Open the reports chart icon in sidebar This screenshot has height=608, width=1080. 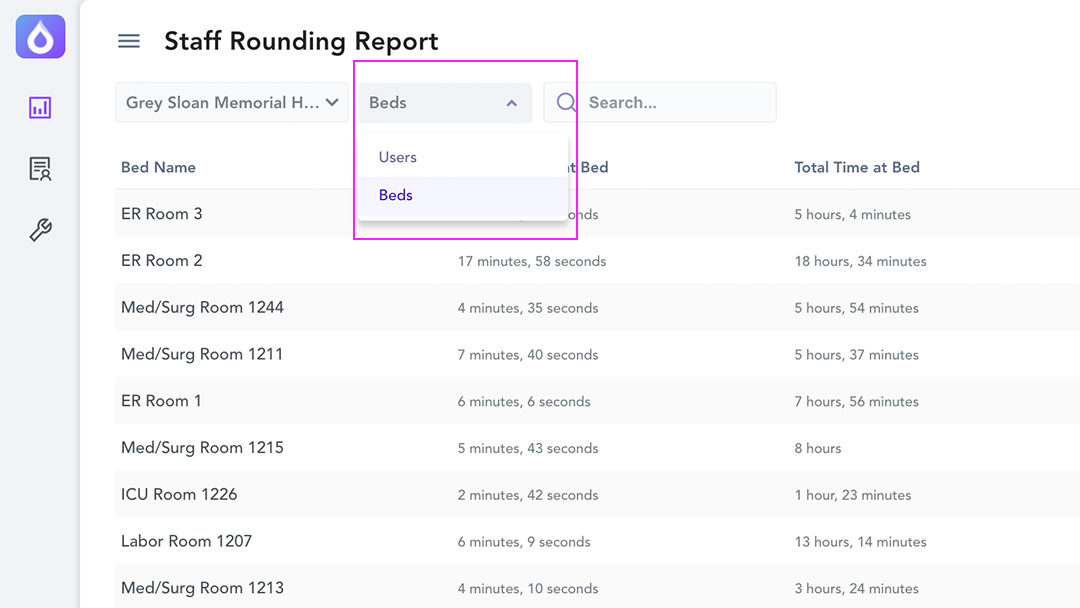(40, 108)
